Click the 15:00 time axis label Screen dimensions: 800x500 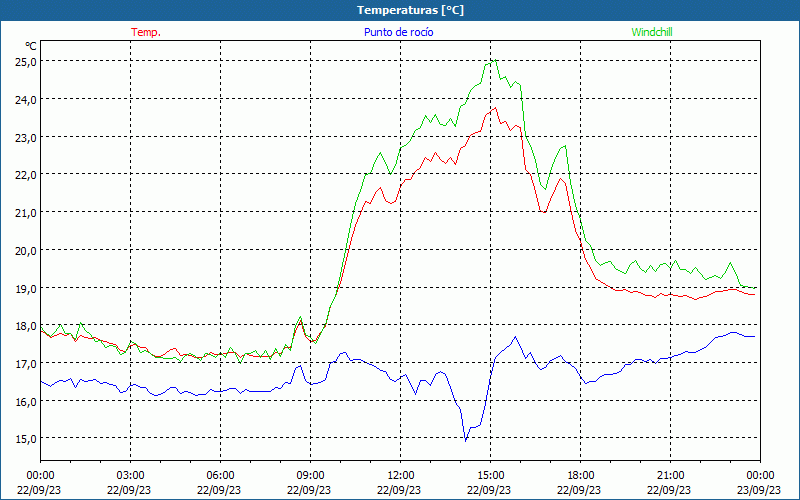tap(490, 475)
